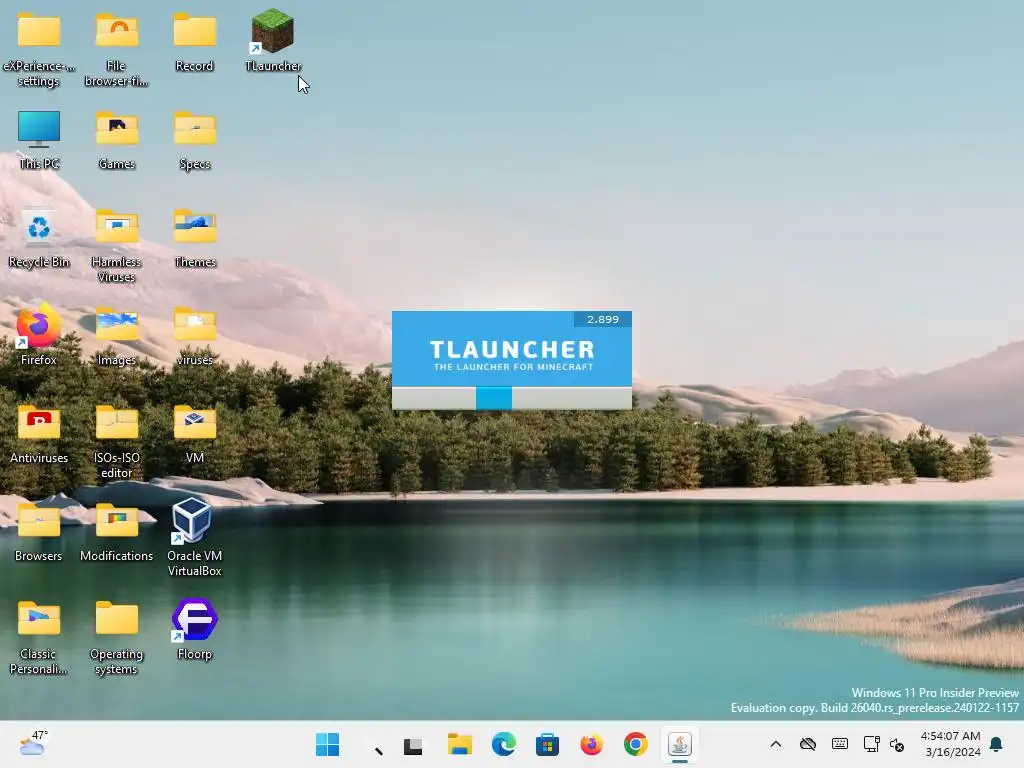Open File Explorer from the taskbar
Image resolution: width=1024 pixels, height=768 pixels.
[x=460, y=744]
